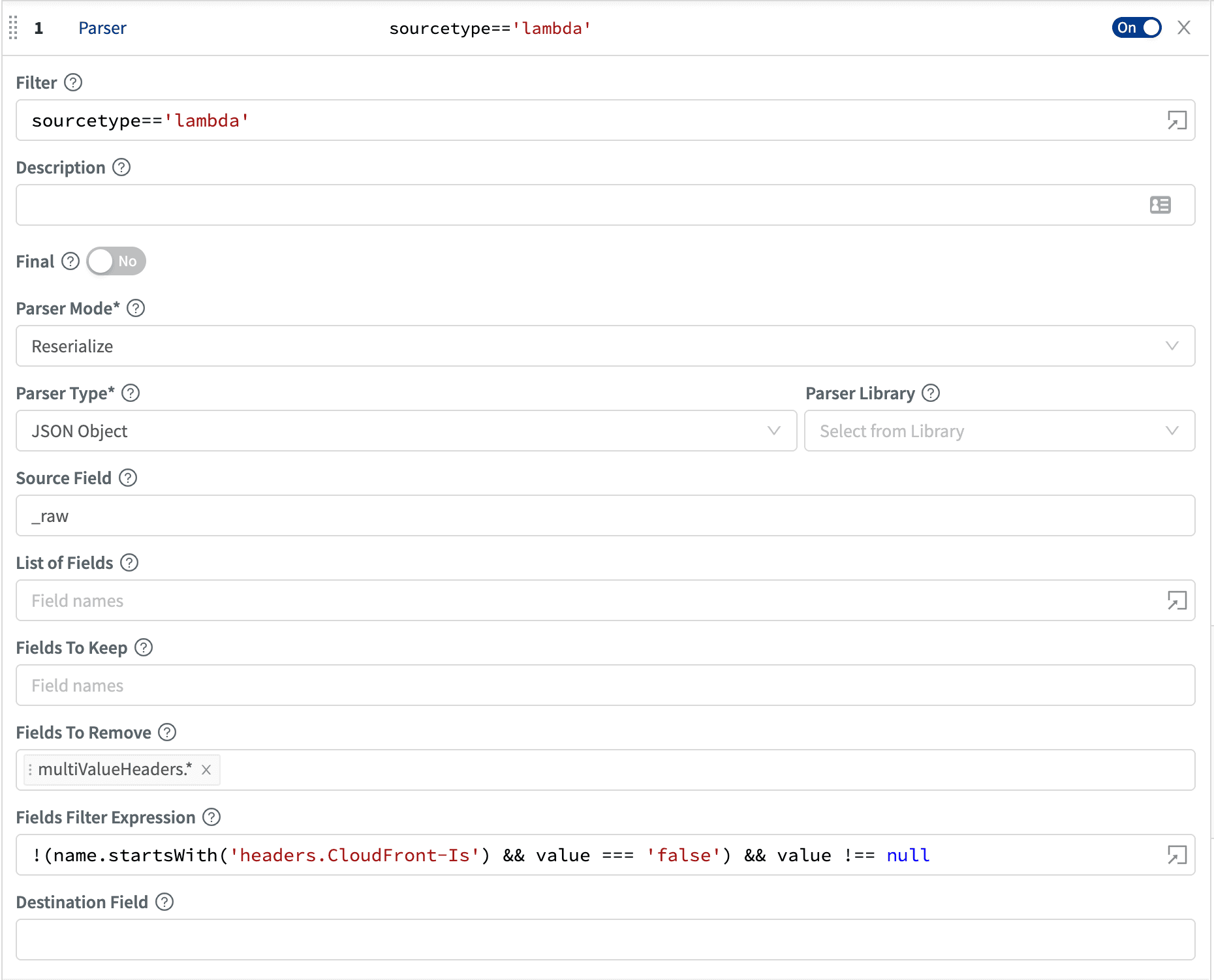Click the Parser link in the header
The image size is (1214, 980).
102,28
